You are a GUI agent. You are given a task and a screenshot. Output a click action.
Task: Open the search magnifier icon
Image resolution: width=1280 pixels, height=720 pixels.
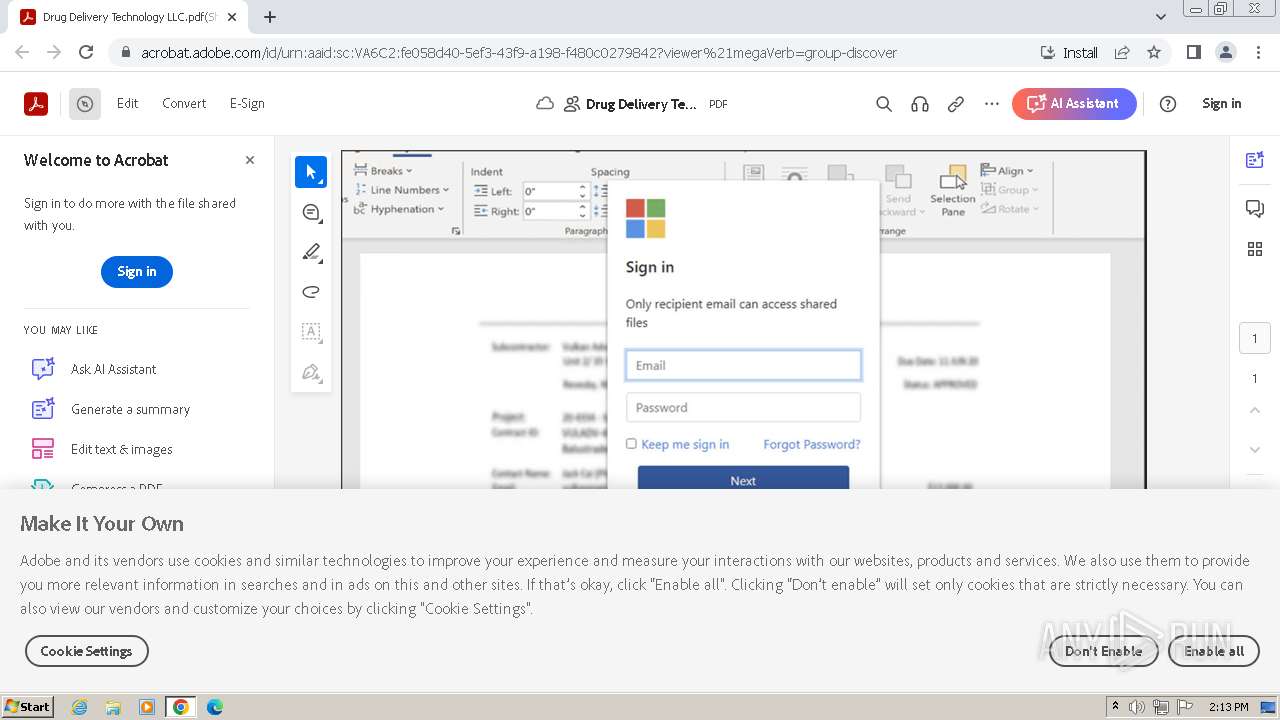click(x=884, y=104)
